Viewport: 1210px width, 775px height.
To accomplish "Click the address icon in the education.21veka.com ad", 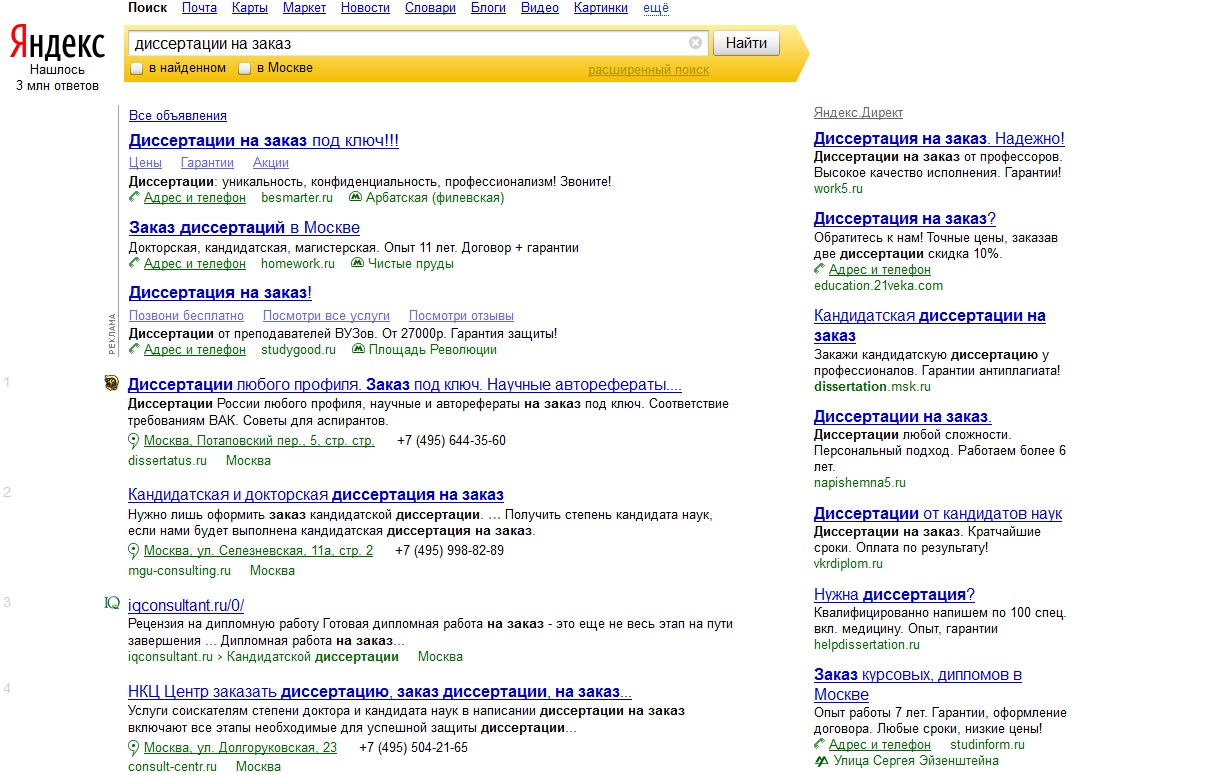I will [820, 269].
